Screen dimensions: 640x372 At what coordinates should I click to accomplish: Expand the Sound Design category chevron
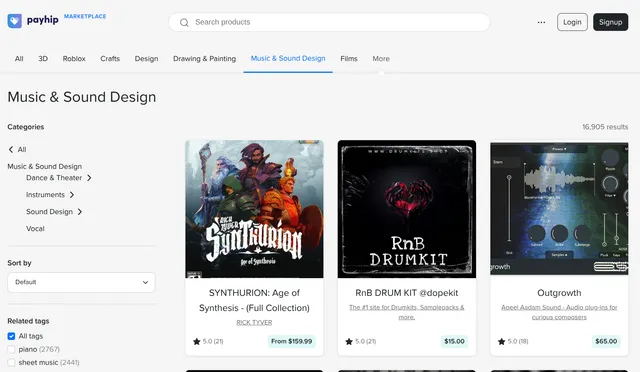coord(80,212)
